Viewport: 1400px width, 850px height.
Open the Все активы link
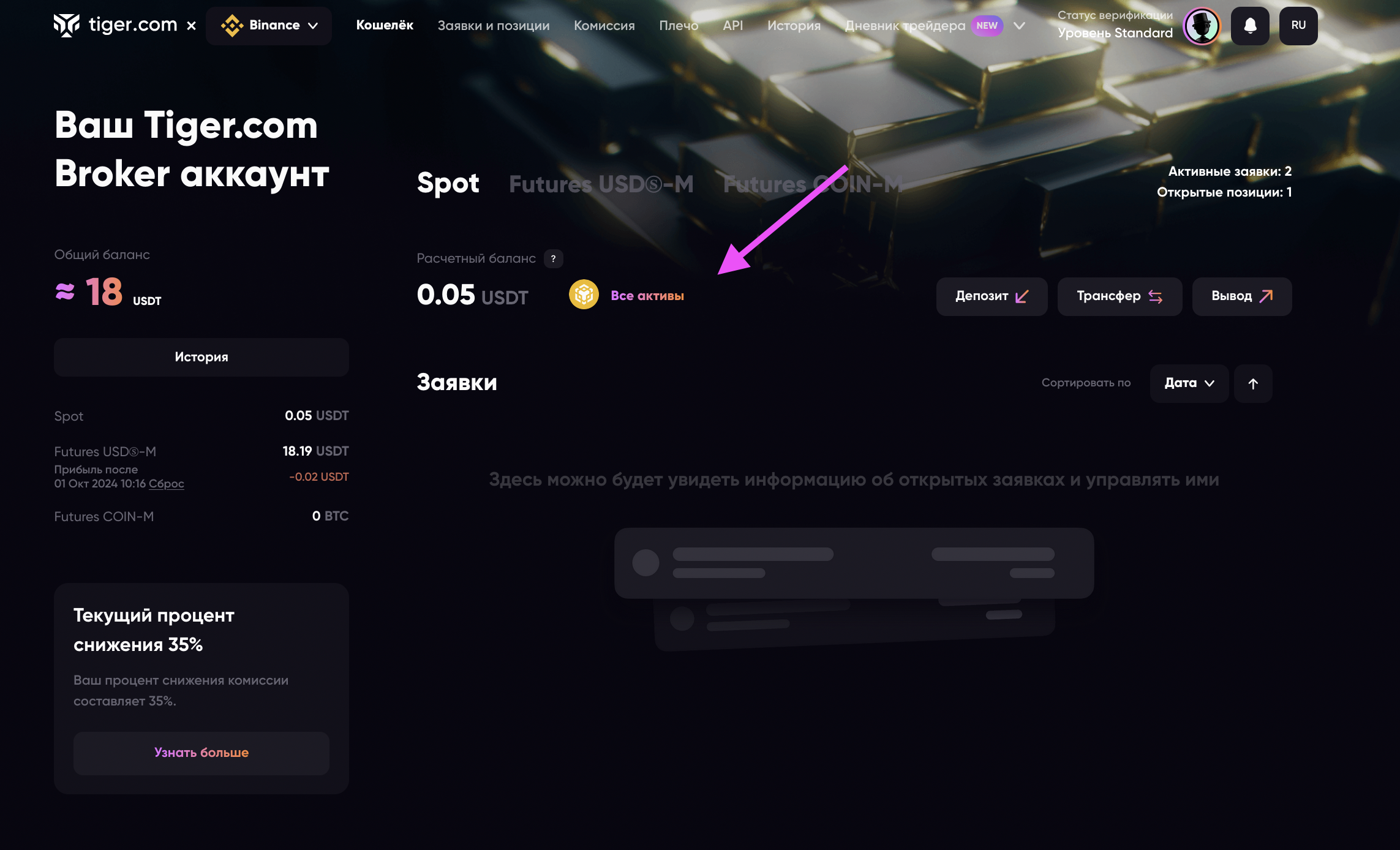click(647, 296)
